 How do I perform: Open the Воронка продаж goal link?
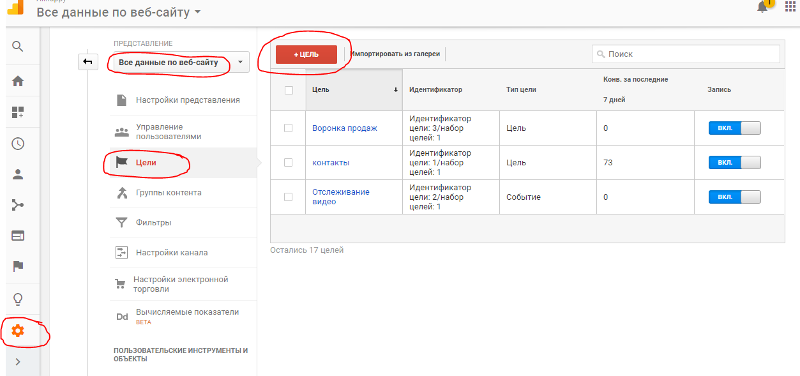tap(345, 128)
